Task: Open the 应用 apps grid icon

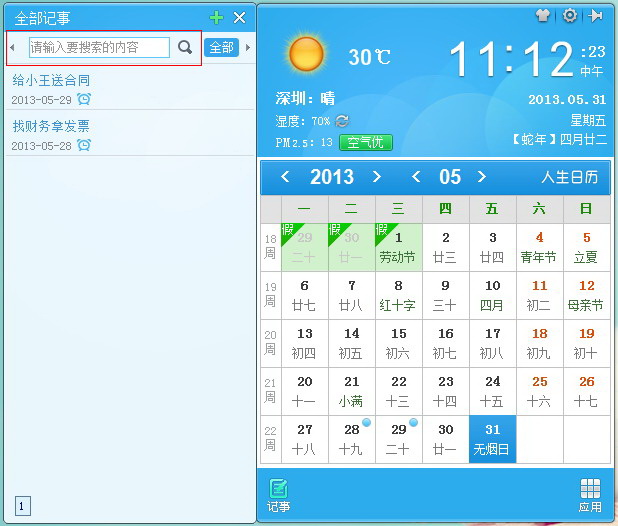Action: (590, 494)
